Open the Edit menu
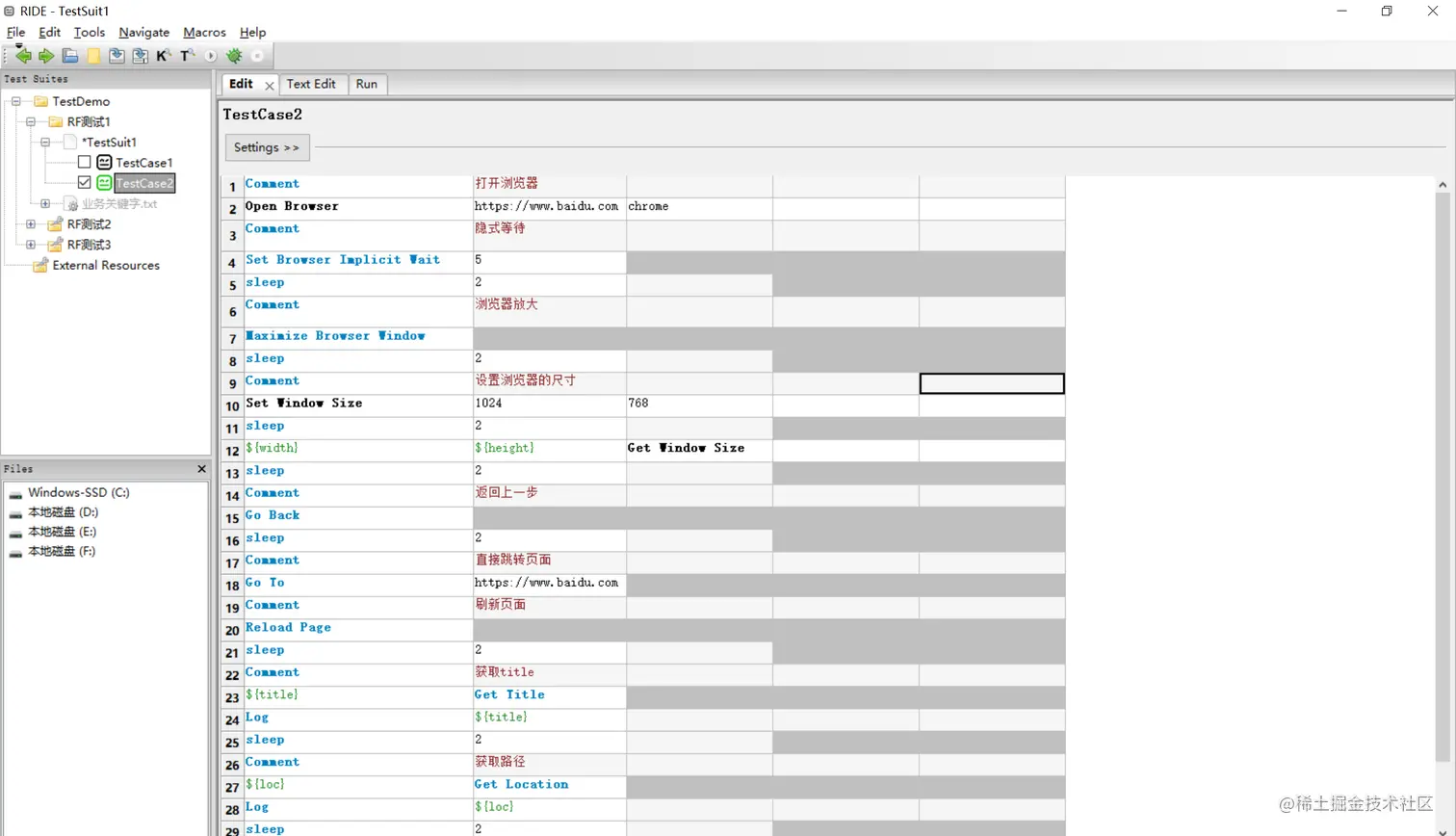The image size is (1456, 836). [x=49, y=32]
